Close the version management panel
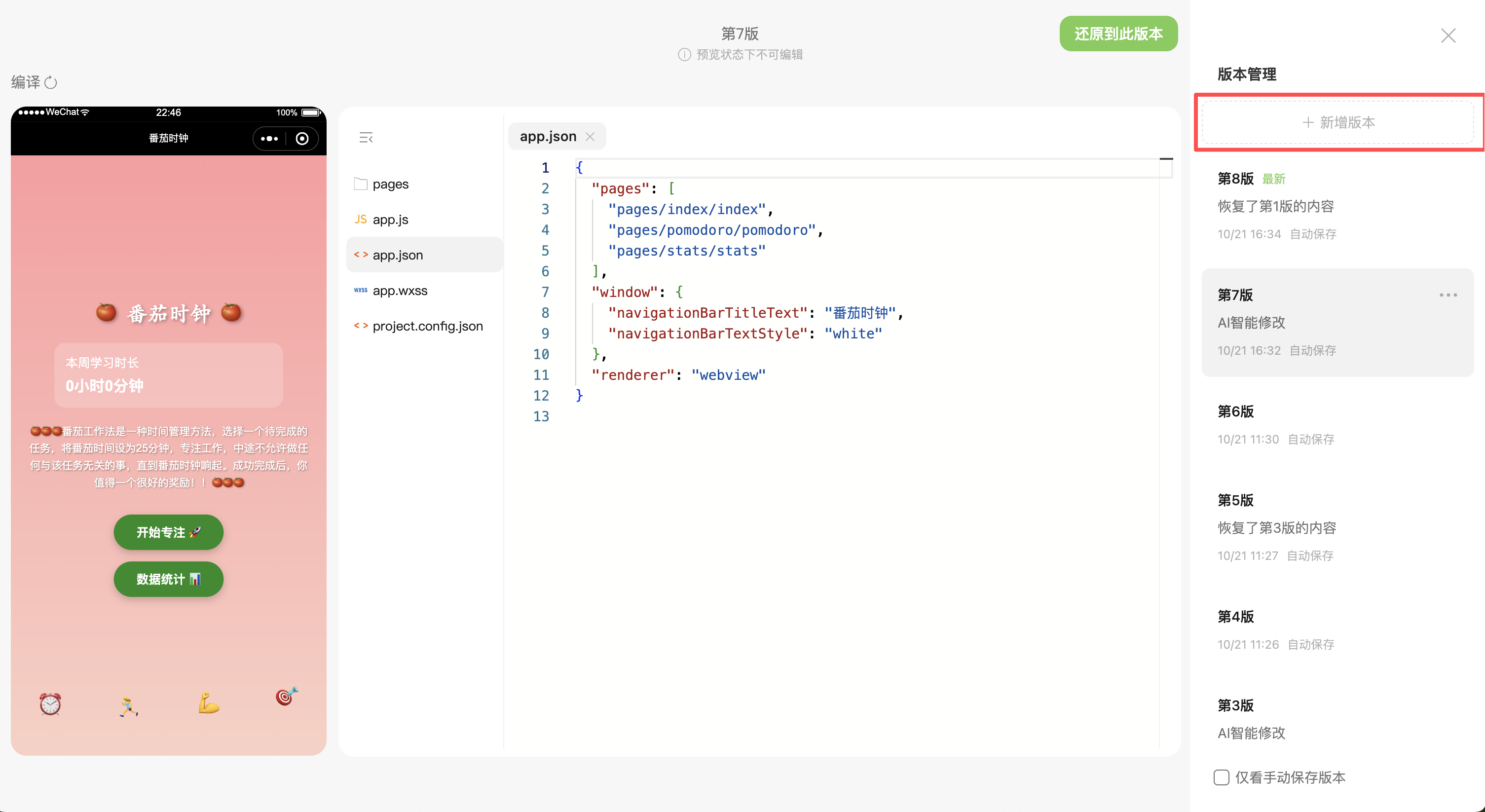Image resolution: width=1485 pixels, height=812 pixels. click(x=1448, y=36)
